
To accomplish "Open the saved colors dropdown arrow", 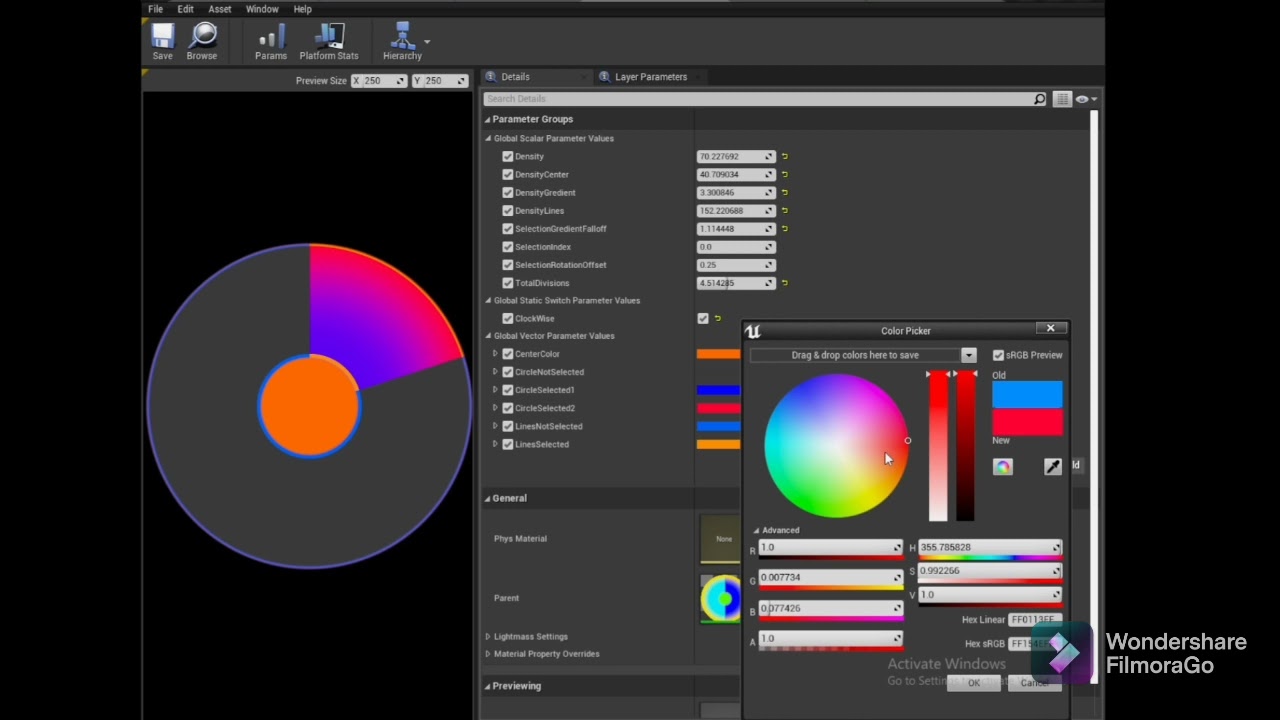I will click(x=968, y=355).
